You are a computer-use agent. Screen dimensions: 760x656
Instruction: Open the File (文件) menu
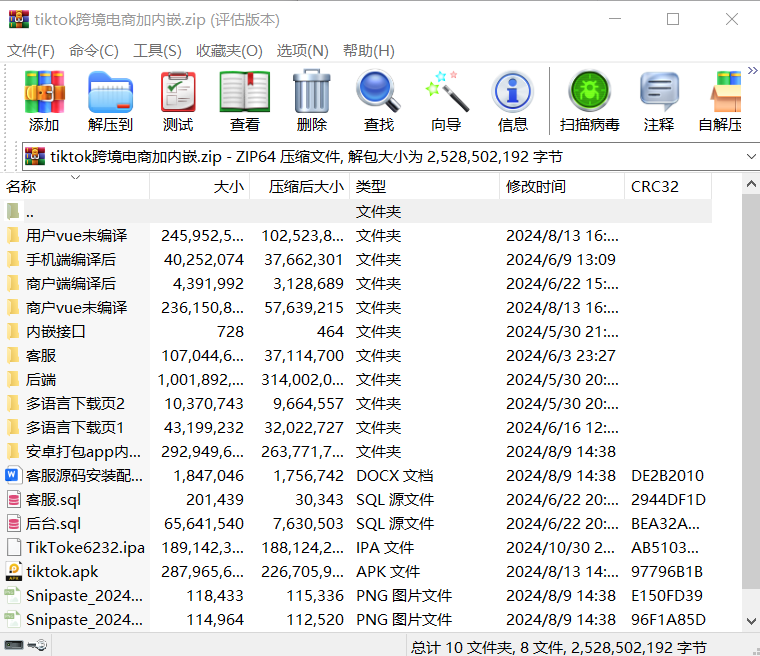coord(31,51)
